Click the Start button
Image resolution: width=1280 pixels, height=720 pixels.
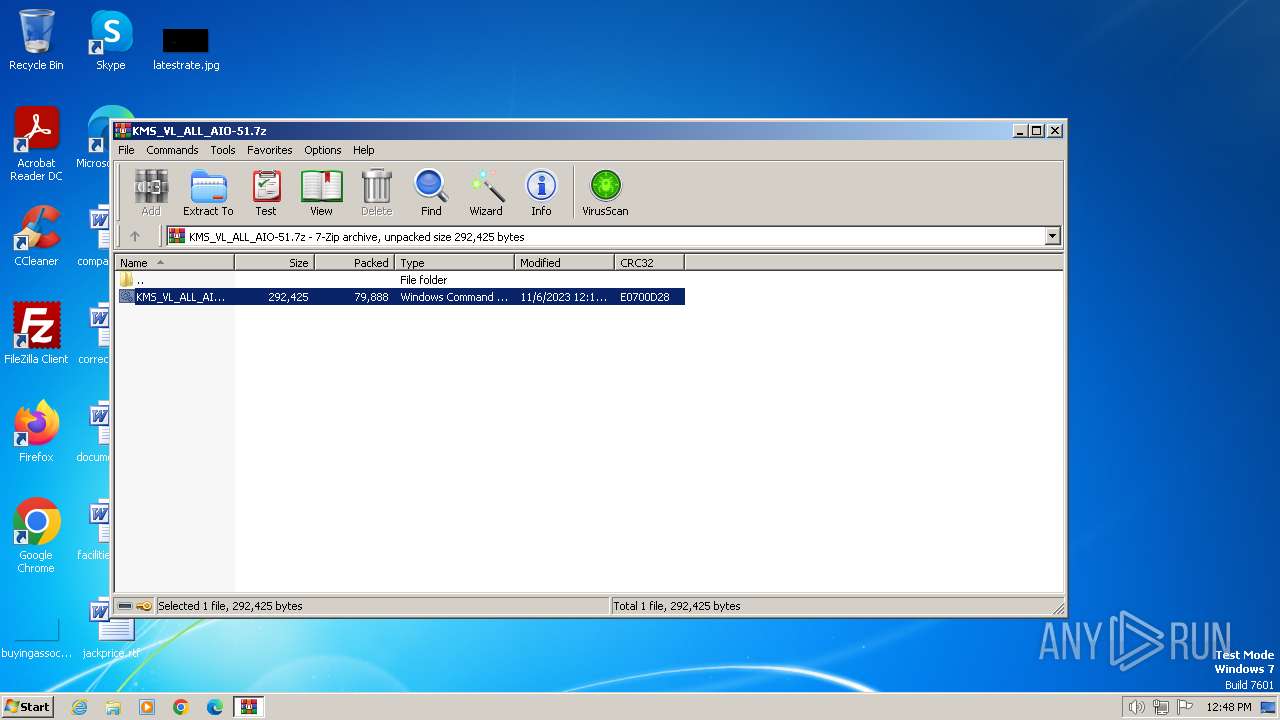click(x=27, y=706)
